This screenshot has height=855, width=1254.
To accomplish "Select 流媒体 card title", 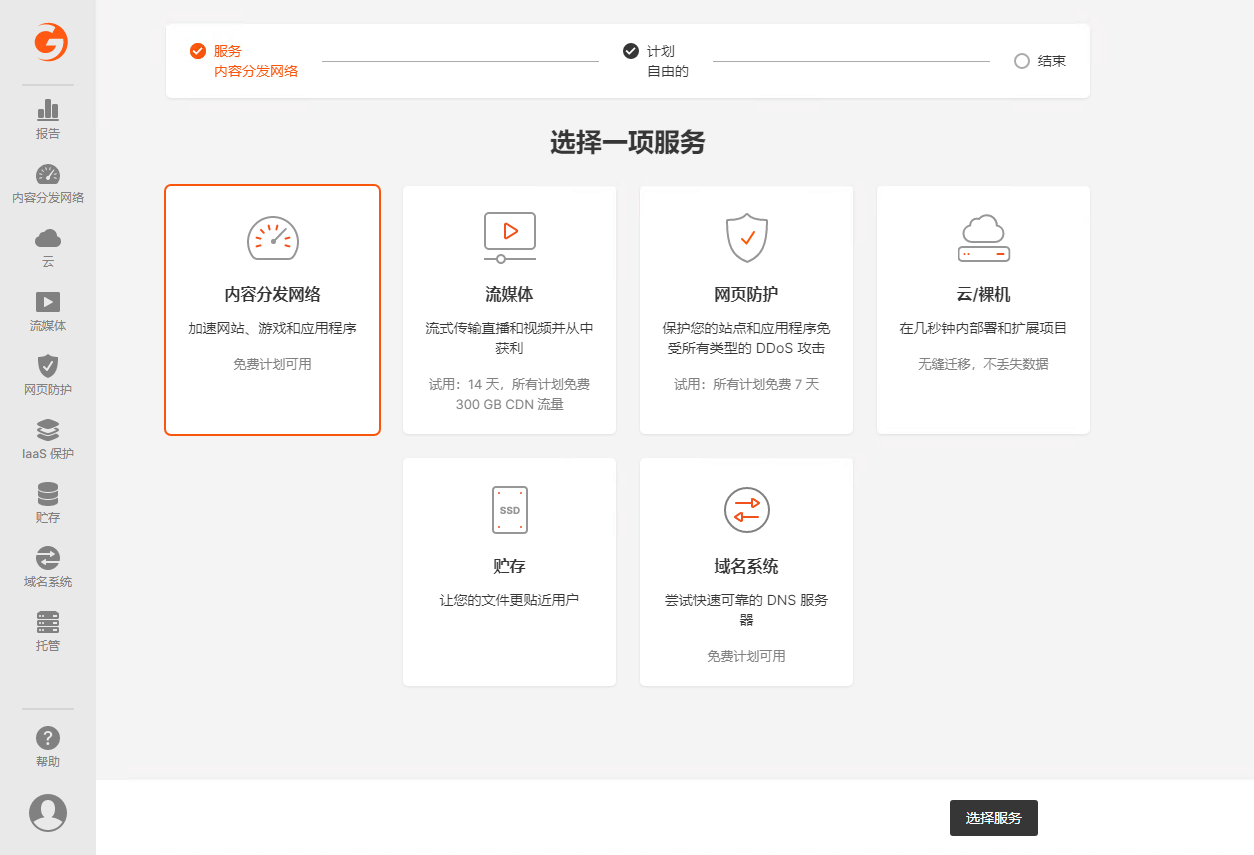I will point(510,295).
